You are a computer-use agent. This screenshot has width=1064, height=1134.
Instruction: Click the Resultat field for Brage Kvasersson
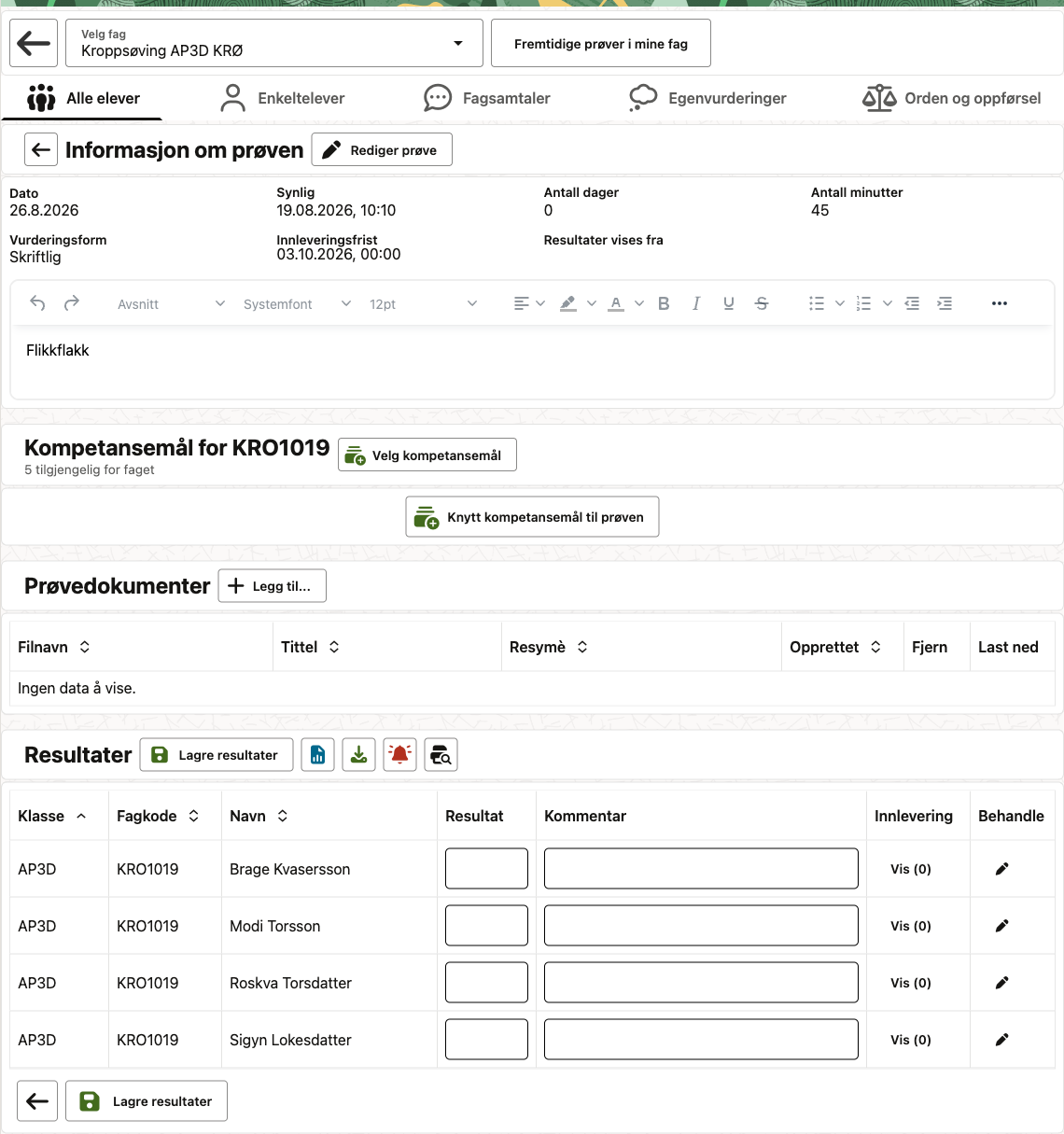(486, 869)
